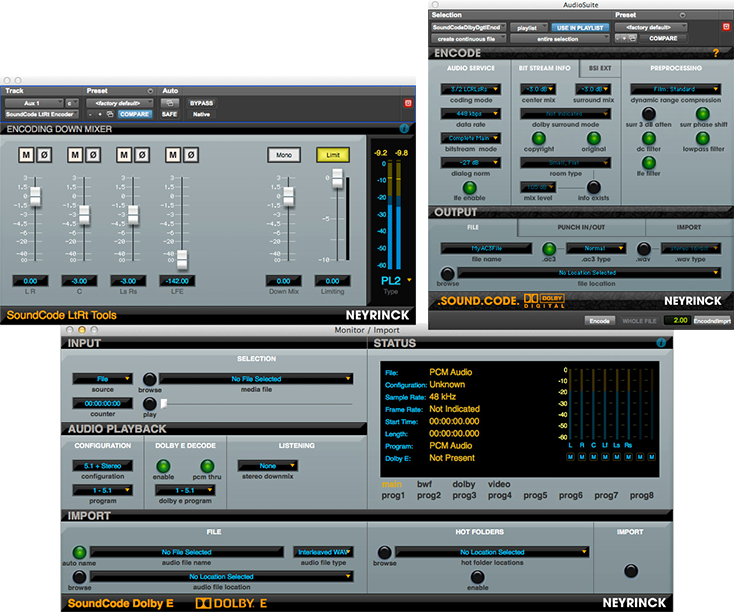The height and width of the screenshot is (612, 734).
Task: Click red target icon in LtRt plugin header
Action: tap(408, 103)
